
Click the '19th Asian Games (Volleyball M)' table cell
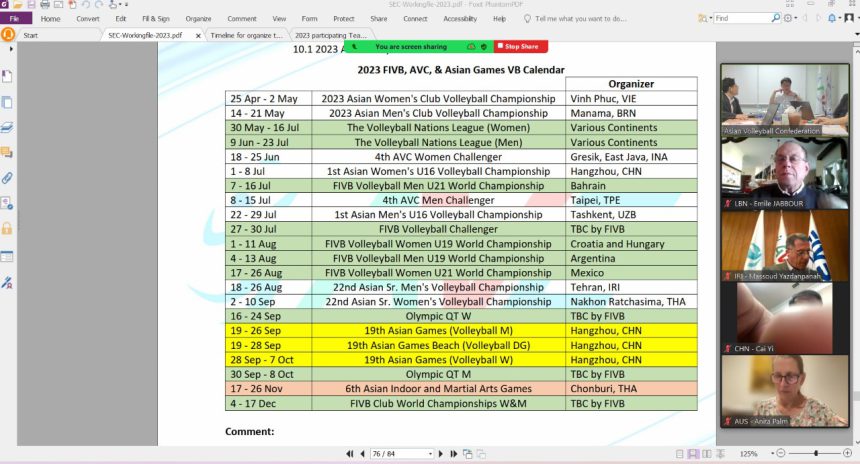click(x=438, y=331)
